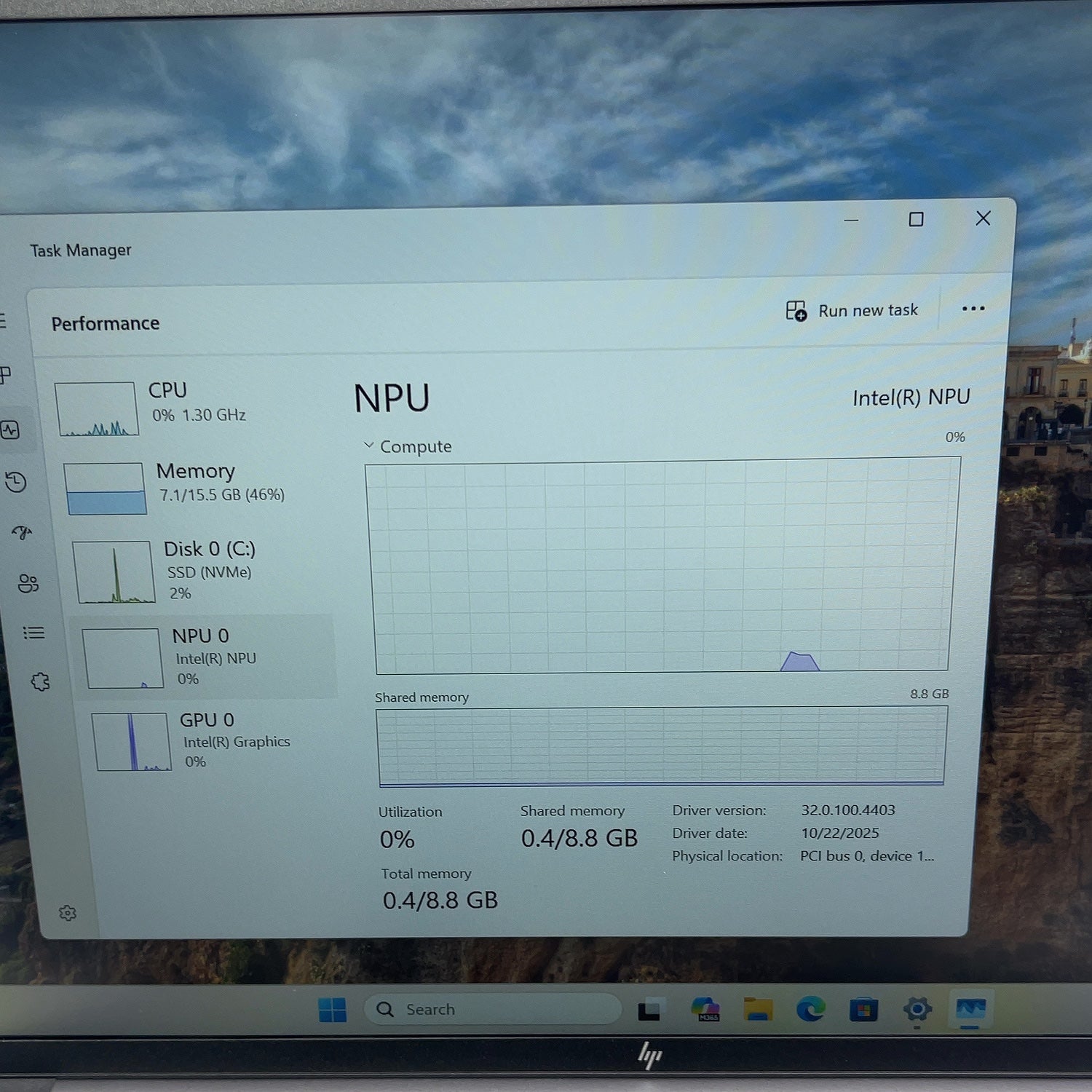The width and height of the screenshot is (1092, 1092).
Task: Maximize the Task Manager window
Action: 916,219
